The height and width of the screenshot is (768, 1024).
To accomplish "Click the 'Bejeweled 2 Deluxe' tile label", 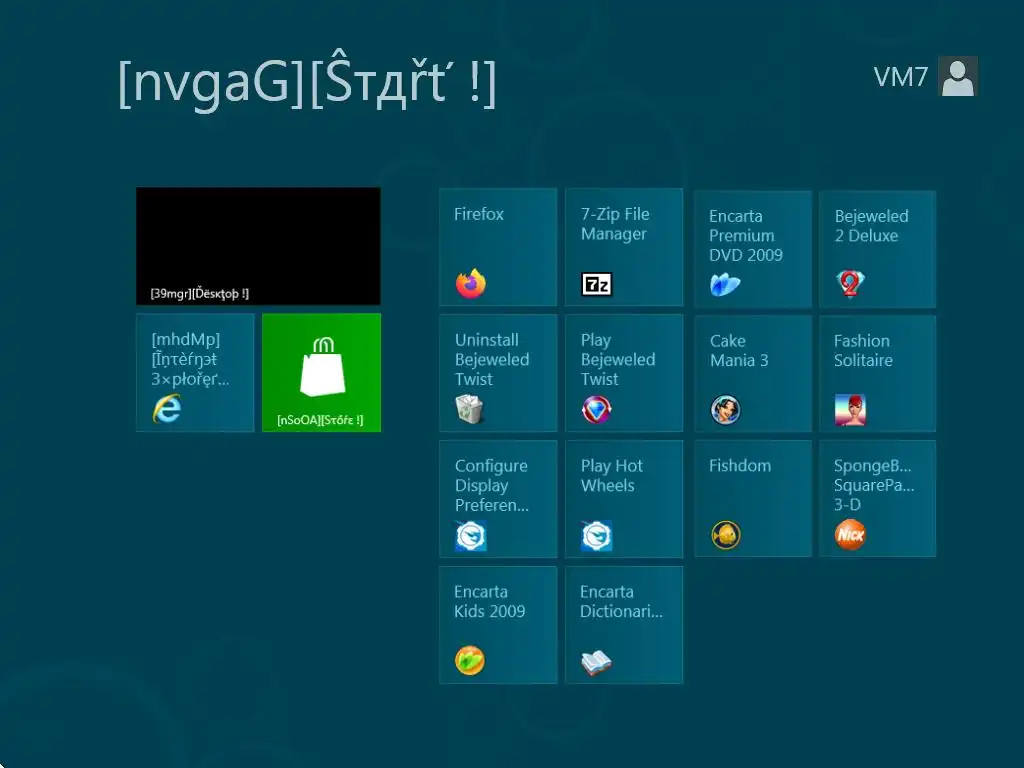I will click(871, 226).
